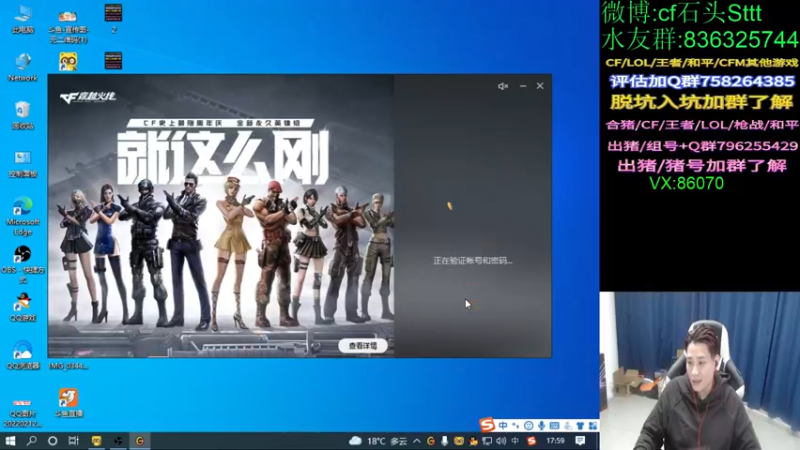Click the microphone icon in the system tray

pos(445,441)
